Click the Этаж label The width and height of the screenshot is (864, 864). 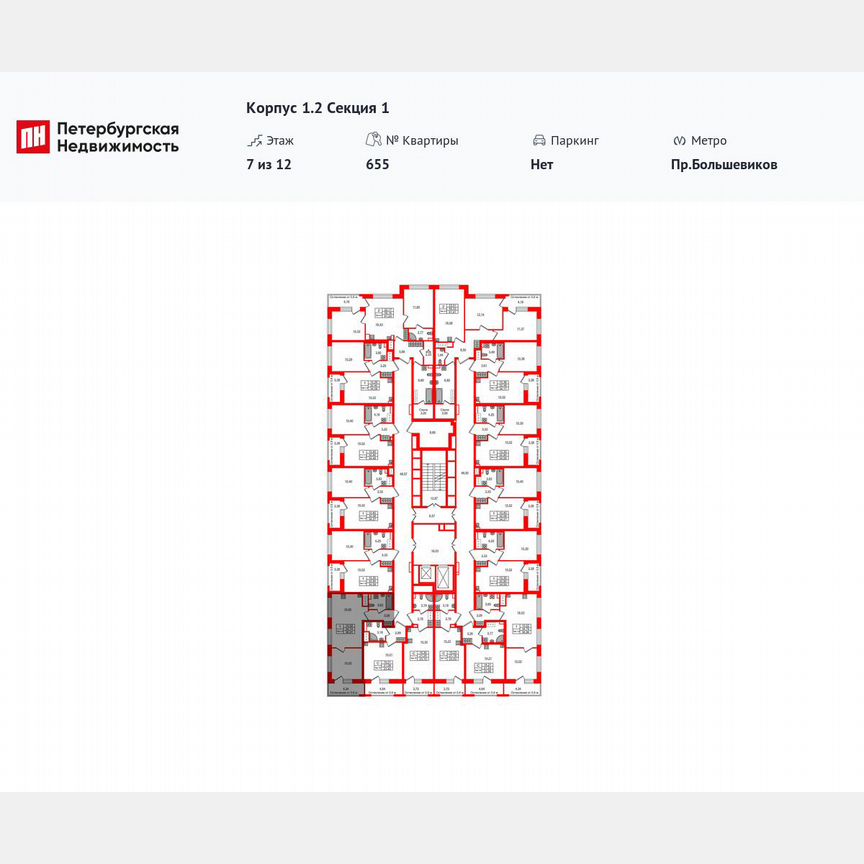(280, 141)
